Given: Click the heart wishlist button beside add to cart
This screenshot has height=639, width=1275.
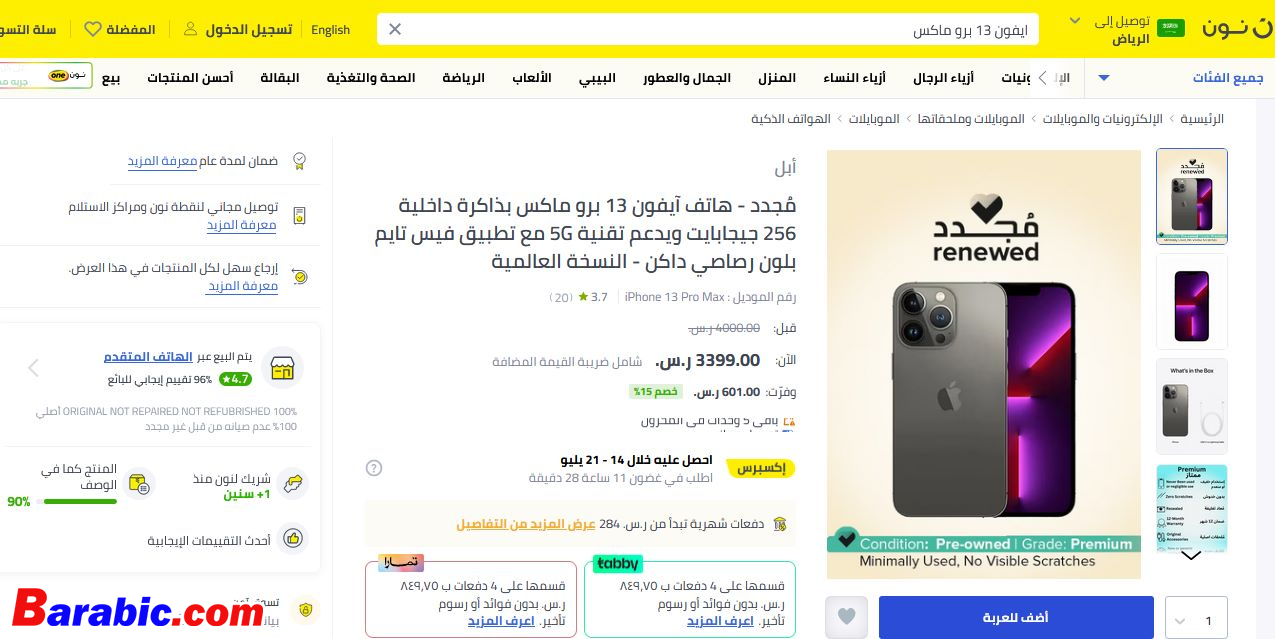Looking at the screenshot, I should pos(847,617).
